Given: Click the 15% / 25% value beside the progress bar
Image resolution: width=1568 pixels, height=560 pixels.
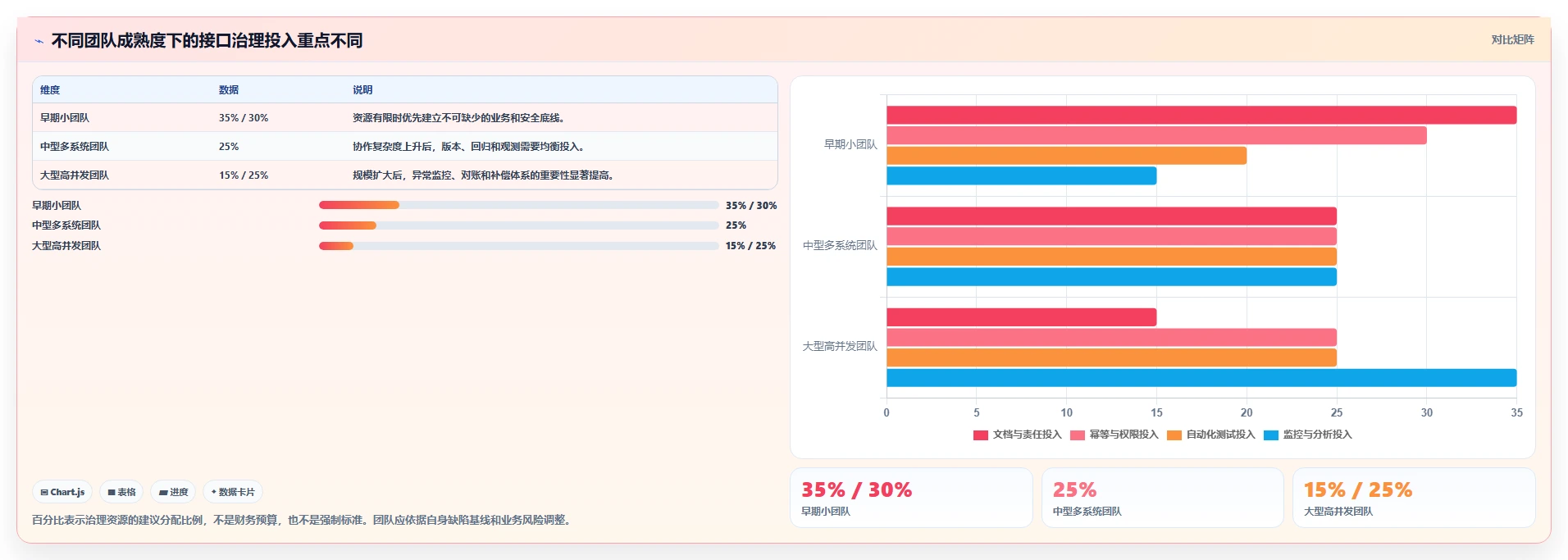Looking at the screenshot, I should click(750, 246).
